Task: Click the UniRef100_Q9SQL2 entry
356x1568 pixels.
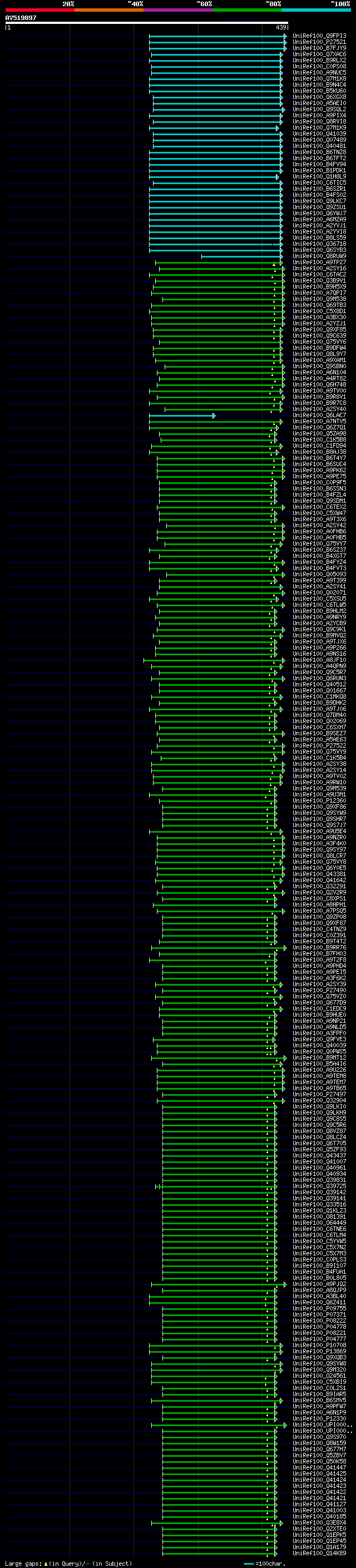Action: (319, 110)
